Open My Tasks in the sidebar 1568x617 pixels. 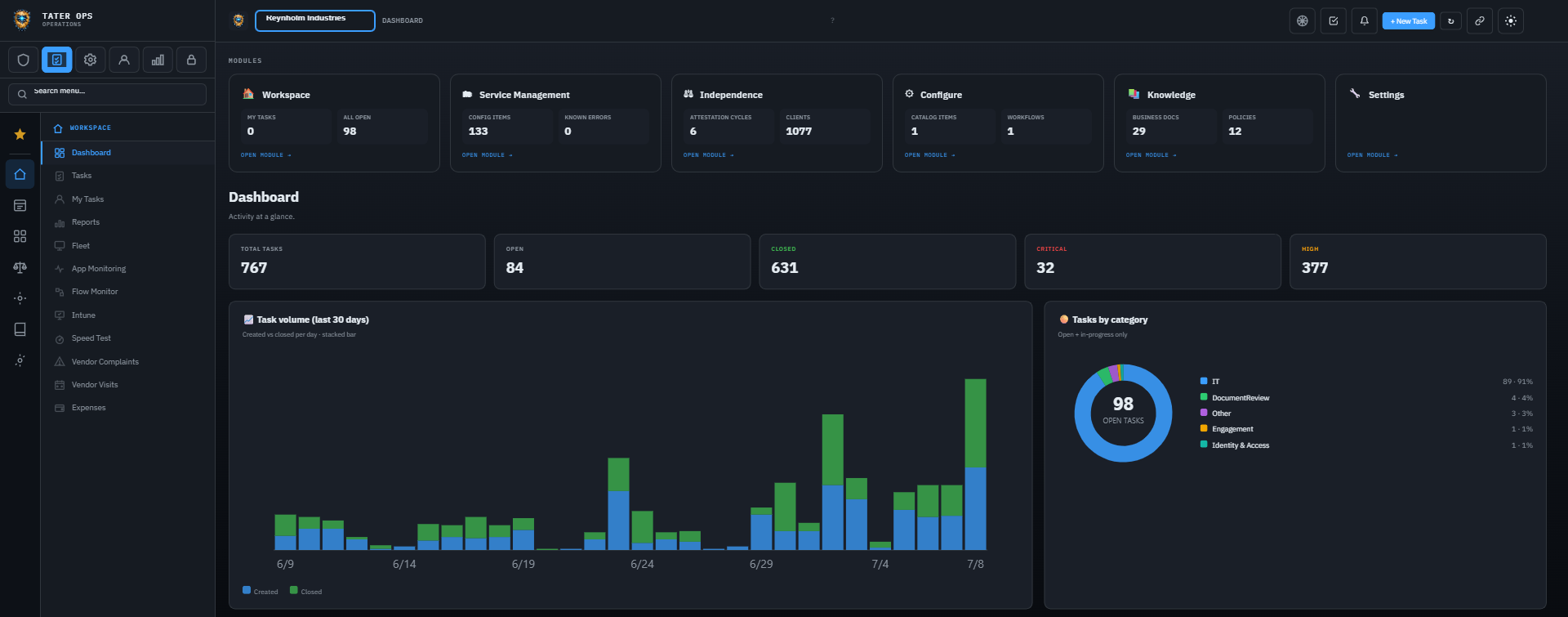pyautogui.click(x=127, y=199)
